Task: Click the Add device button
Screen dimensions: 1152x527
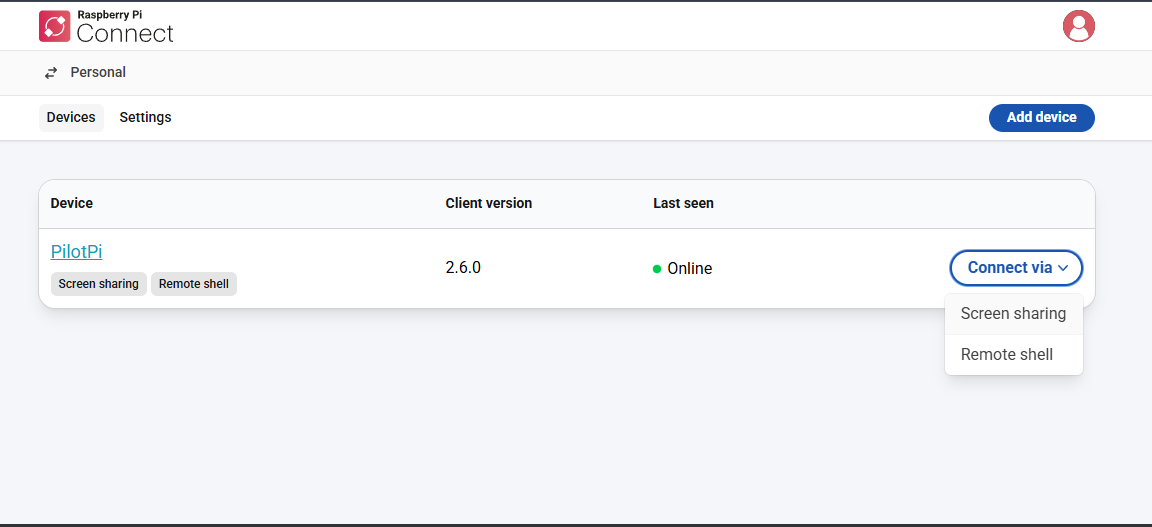Action: point(1042,118)
